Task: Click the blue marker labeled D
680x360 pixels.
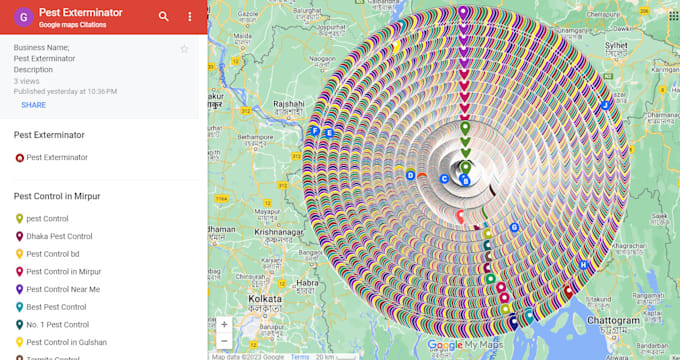Action: [411, 175]
